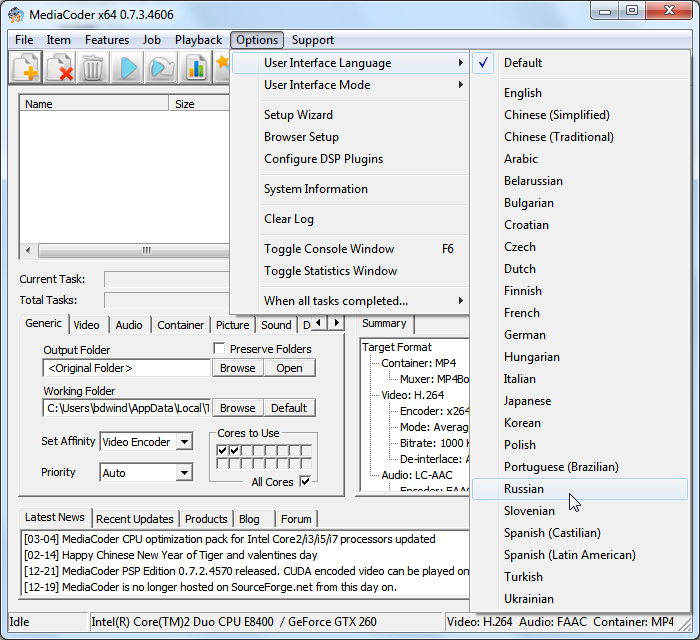The height and width of the screenshot is (640, 700).
Task: Click the Open output folder button
Action: click(x=289, y=368)
